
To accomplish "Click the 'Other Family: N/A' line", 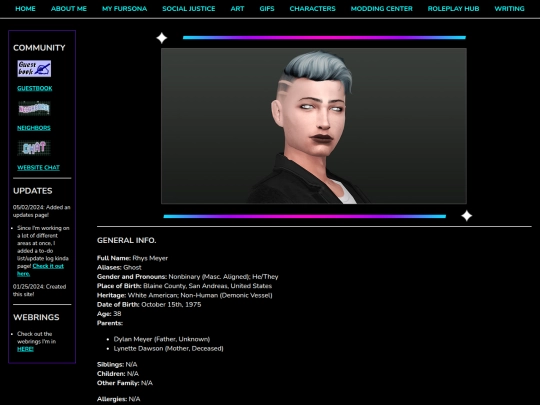I will (x=125, y=383).
